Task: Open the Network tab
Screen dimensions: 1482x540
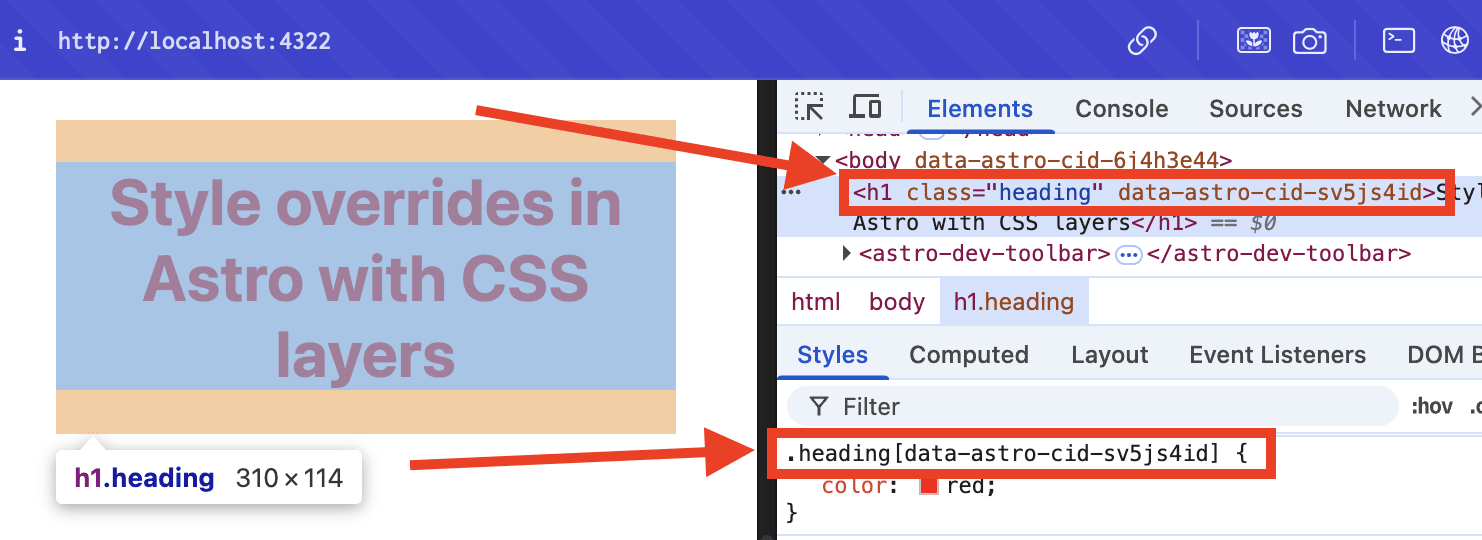Action: tap(1393, 109)
